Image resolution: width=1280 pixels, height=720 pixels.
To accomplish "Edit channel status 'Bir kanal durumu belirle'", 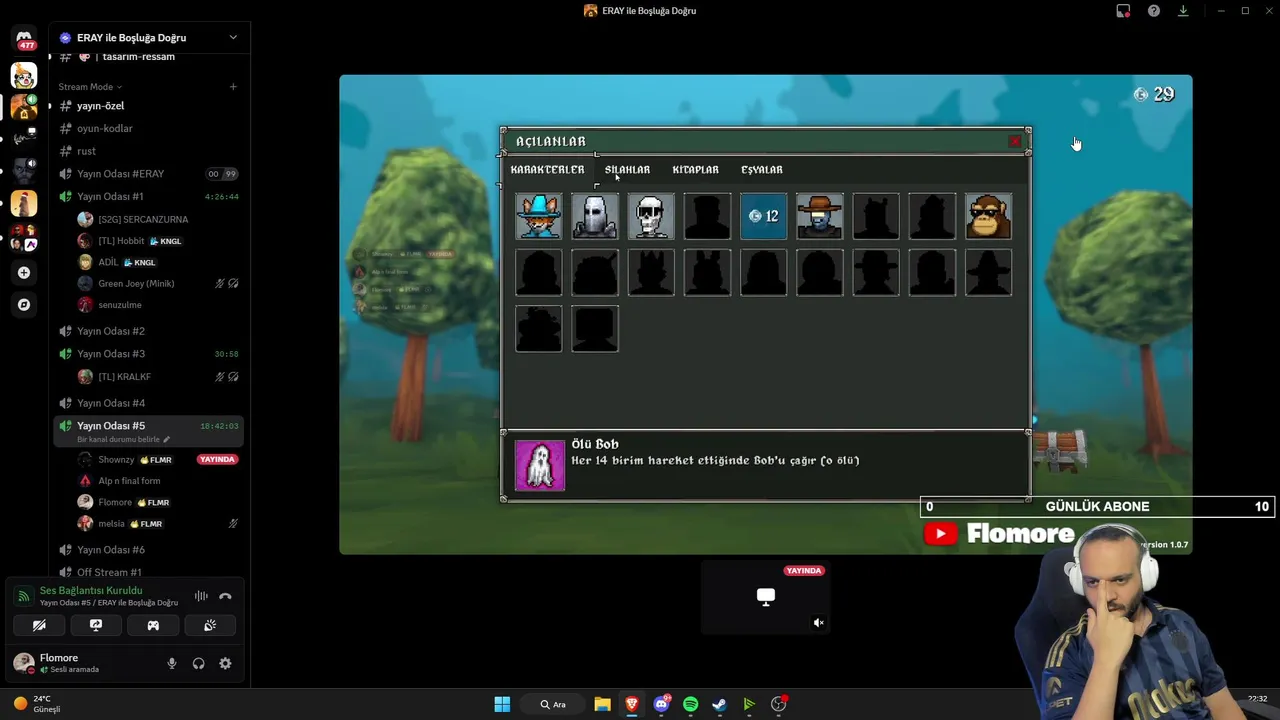I will tap(124, 440).
